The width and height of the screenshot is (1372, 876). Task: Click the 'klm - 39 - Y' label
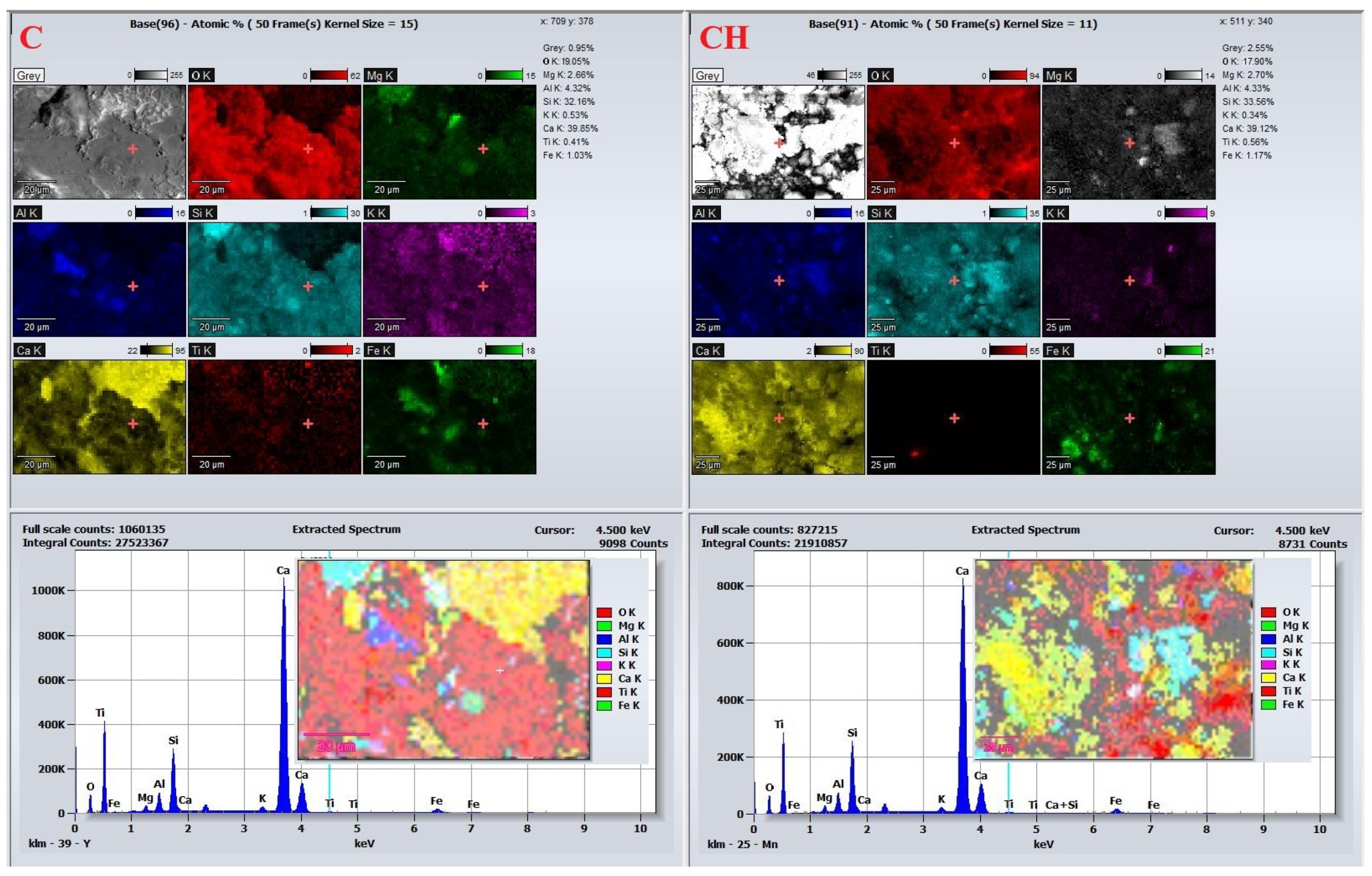[60, 844]
